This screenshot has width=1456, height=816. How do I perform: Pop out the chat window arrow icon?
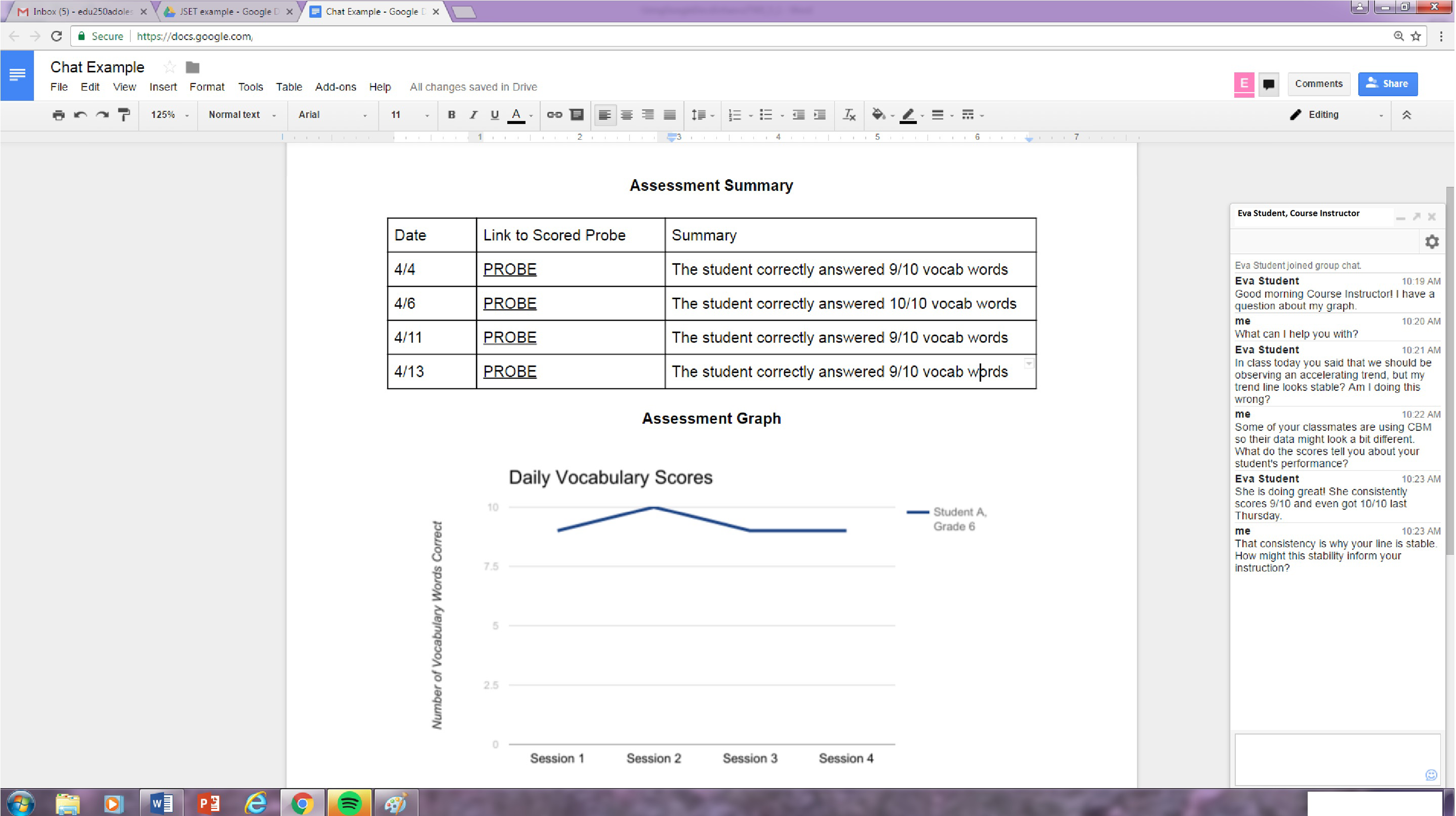(x=1416, y=217)
